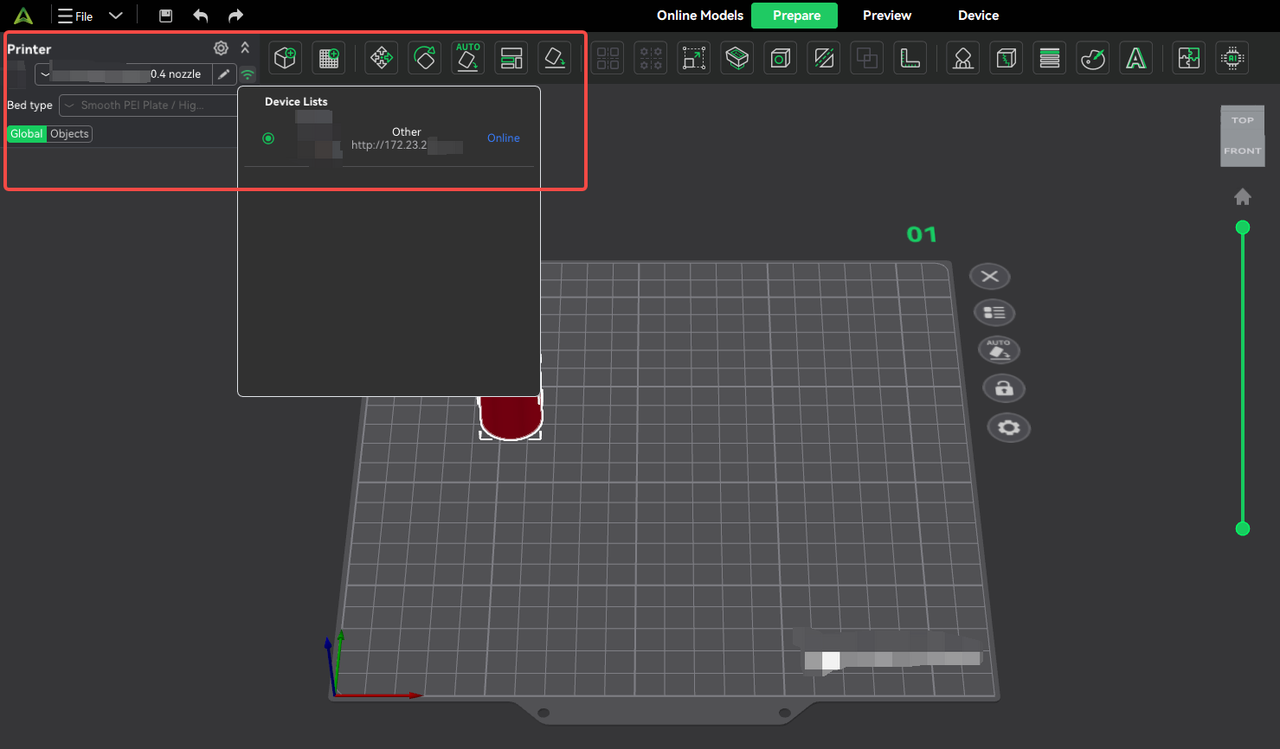Open the Online Models page
This screenshot has width=1280, height=749.
pyautogui.click(x=700, y=15)
